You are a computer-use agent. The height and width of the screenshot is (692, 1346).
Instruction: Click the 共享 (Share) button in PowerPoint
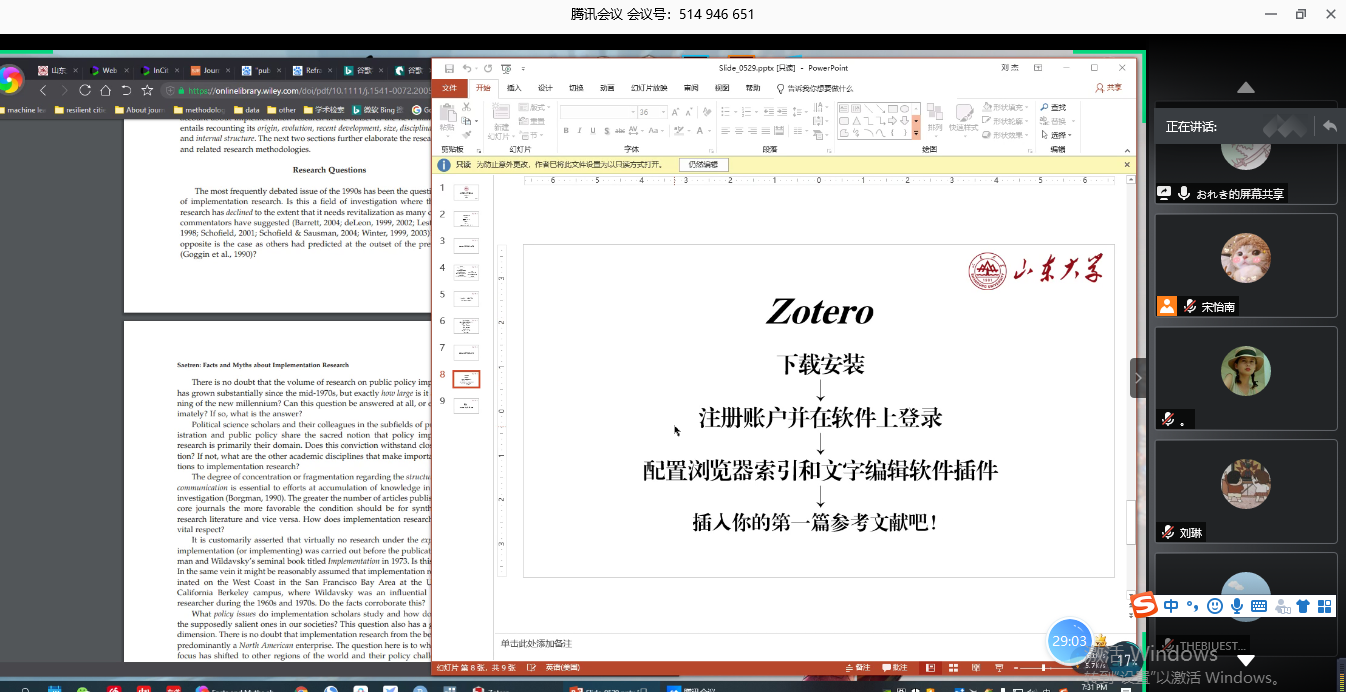(1108, 88)
